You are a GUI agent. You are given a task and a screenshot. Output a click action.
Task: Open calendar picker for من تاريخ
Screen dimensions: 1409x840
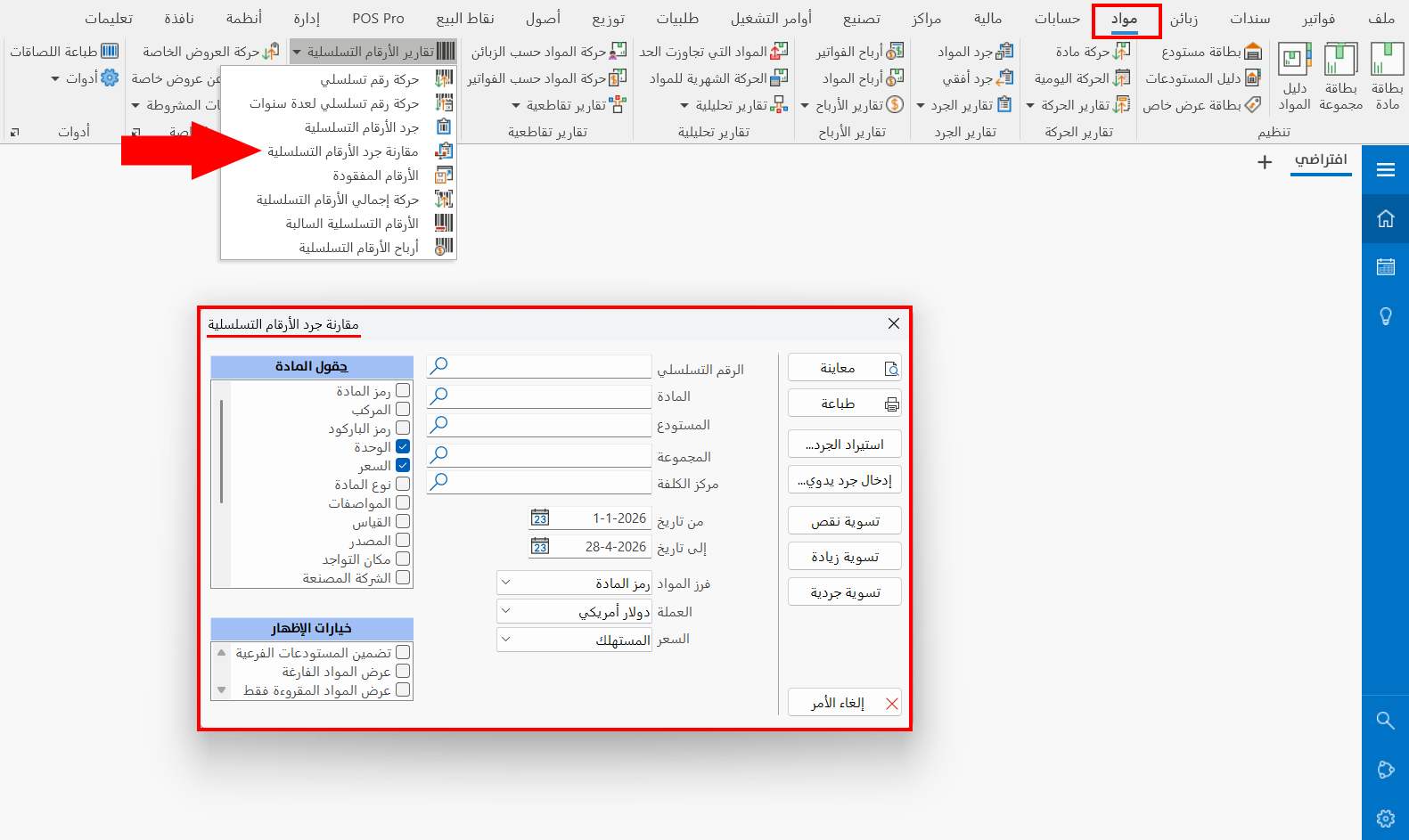point(540,518)
